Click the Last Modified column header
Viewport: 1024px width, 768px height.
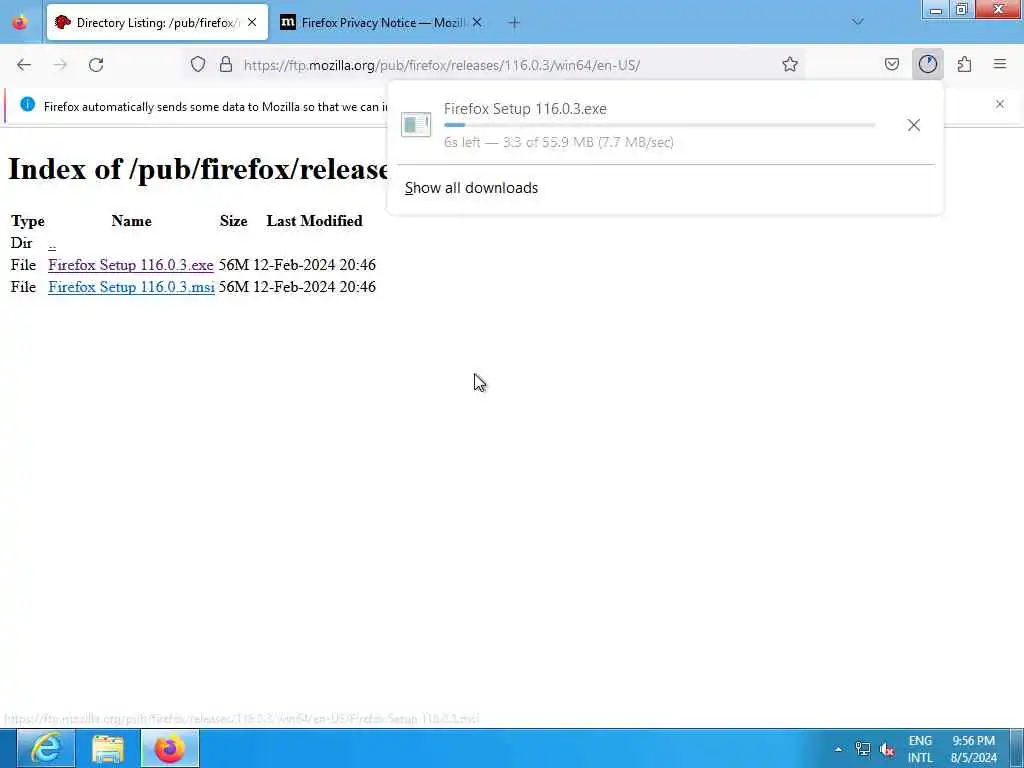[314, 221]
